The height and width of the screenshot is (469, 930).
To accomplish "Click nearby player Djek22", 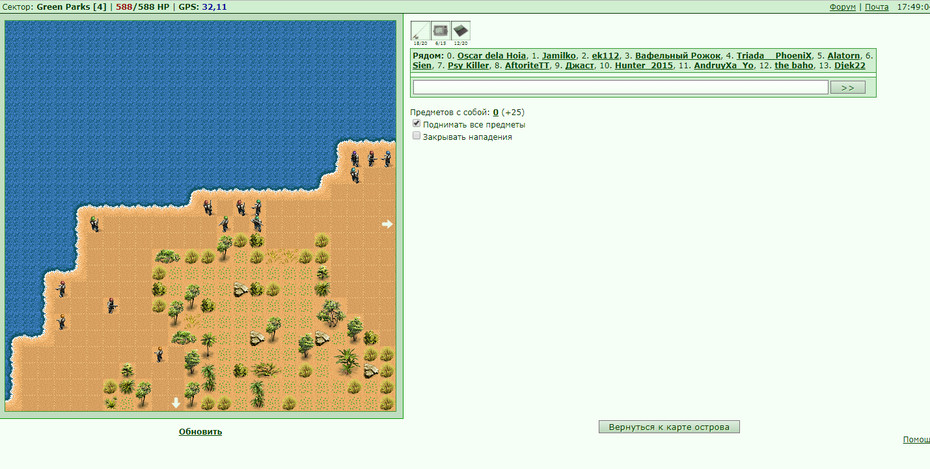I will click(850, 65).
